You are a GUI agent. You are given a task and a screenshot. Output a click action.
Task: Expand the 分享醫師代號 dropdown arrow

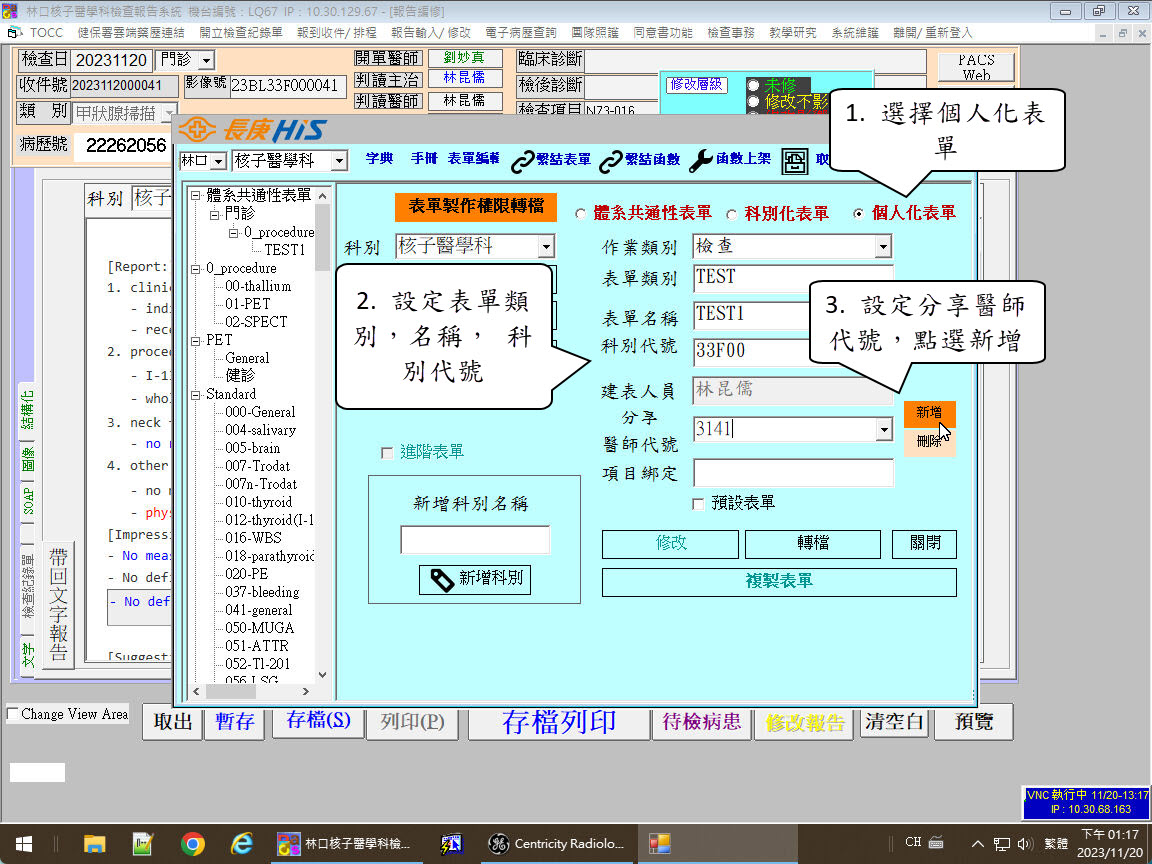tap(883, 430)
